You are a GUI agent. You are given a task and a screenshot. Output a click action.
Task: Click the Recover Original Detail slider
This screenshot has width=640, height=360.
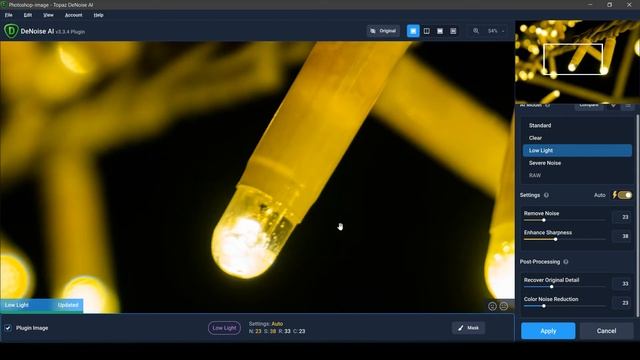(565, 287)
